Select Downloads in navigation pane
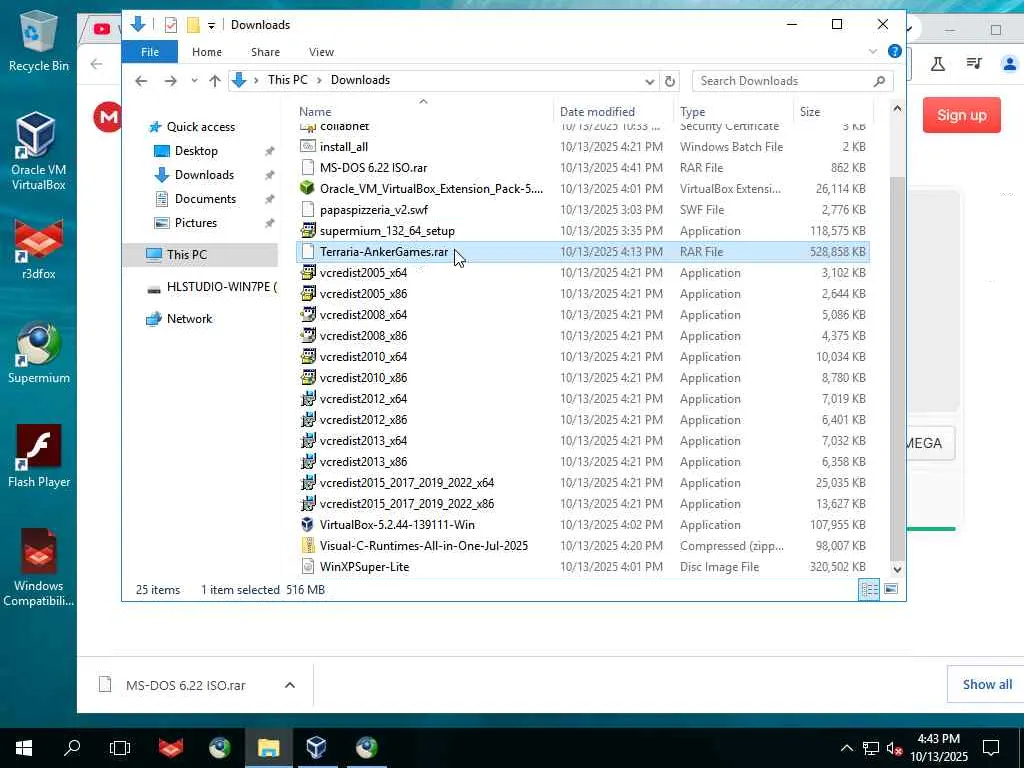1024x768 pixels. coord(204,175)
